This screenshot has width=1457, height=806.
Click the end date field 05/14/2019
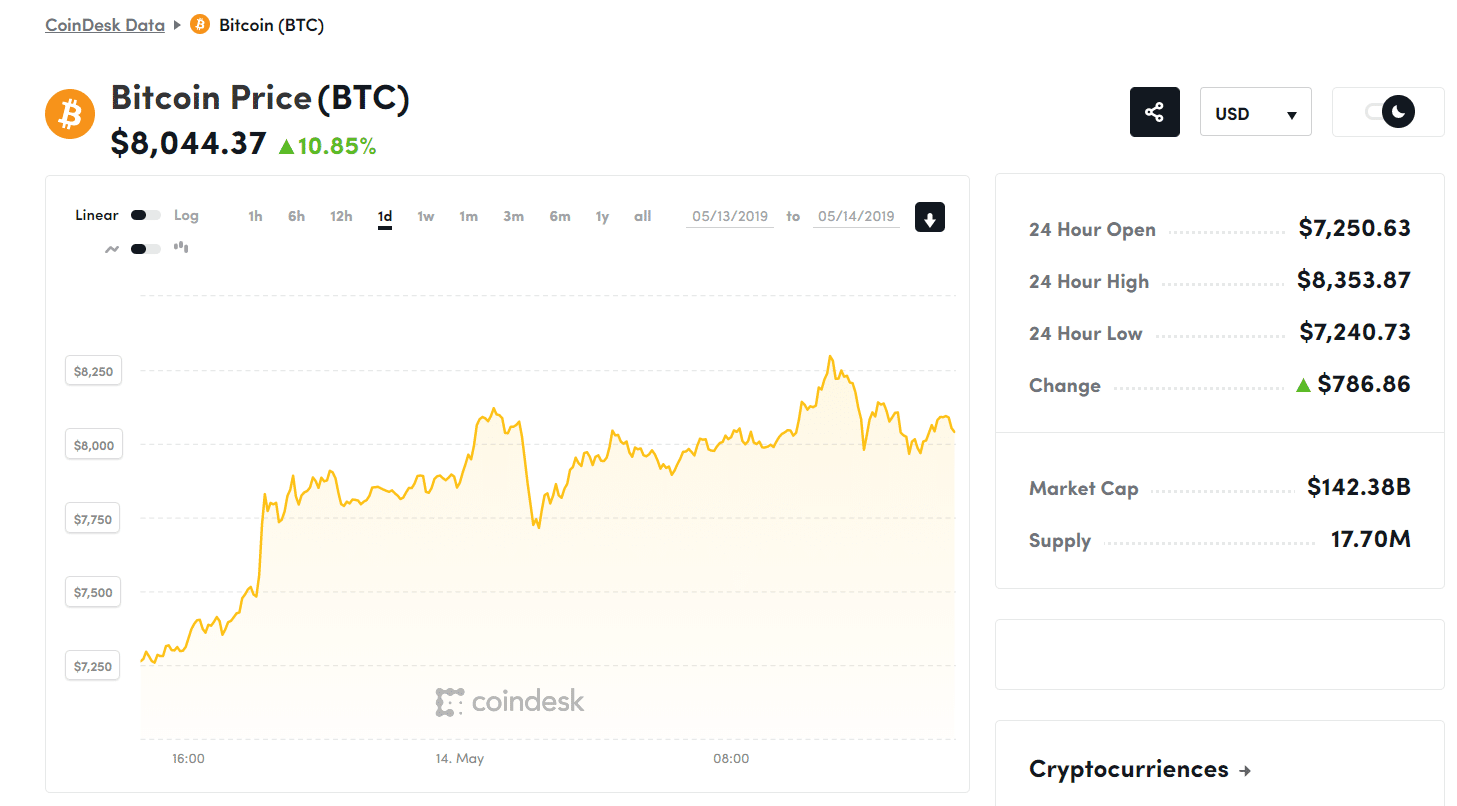point(856,216)
